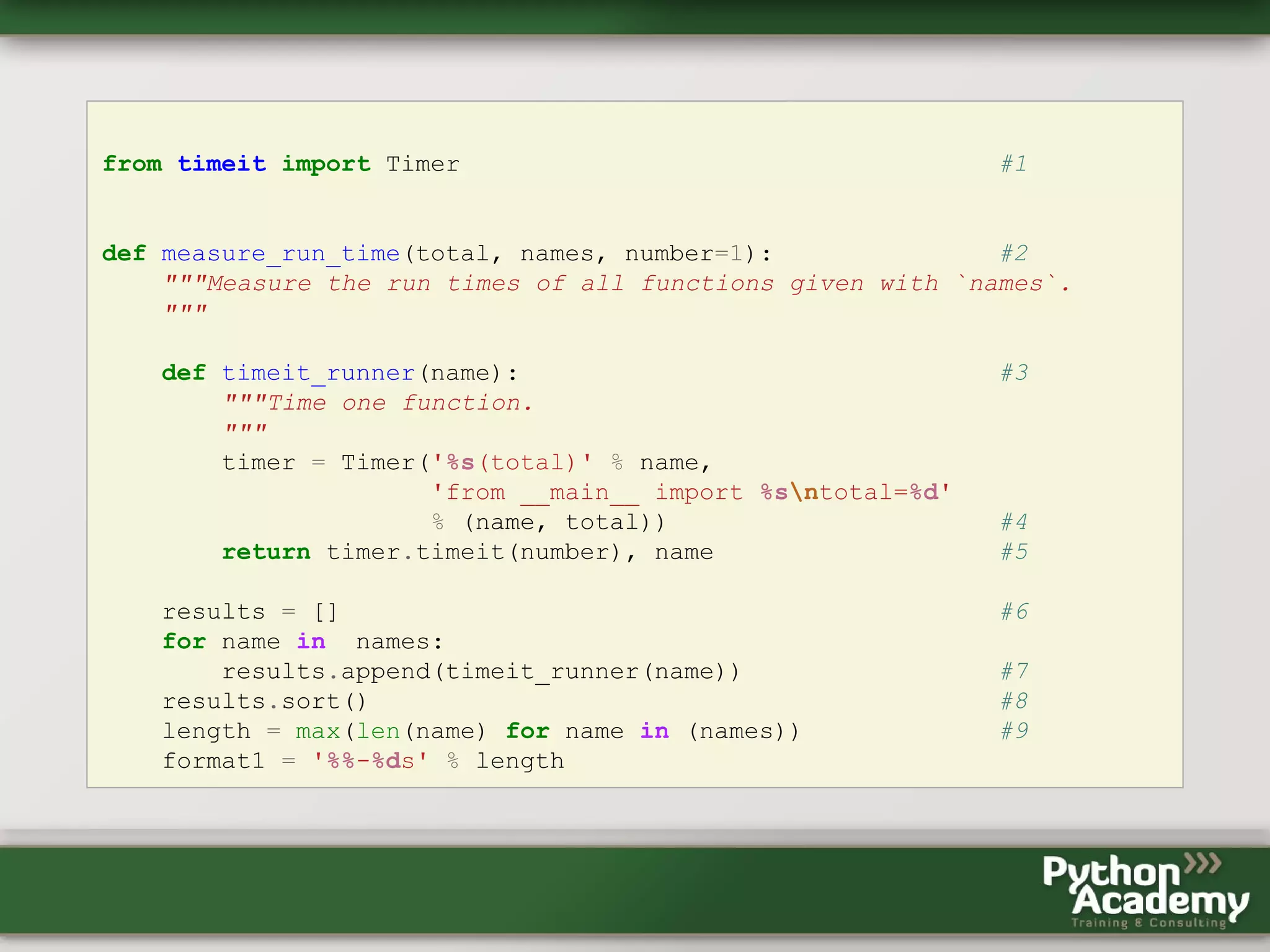1270x952 pixels.
Task: Click the docstring 'Measure the run times' line
Action: click(617, 284)
